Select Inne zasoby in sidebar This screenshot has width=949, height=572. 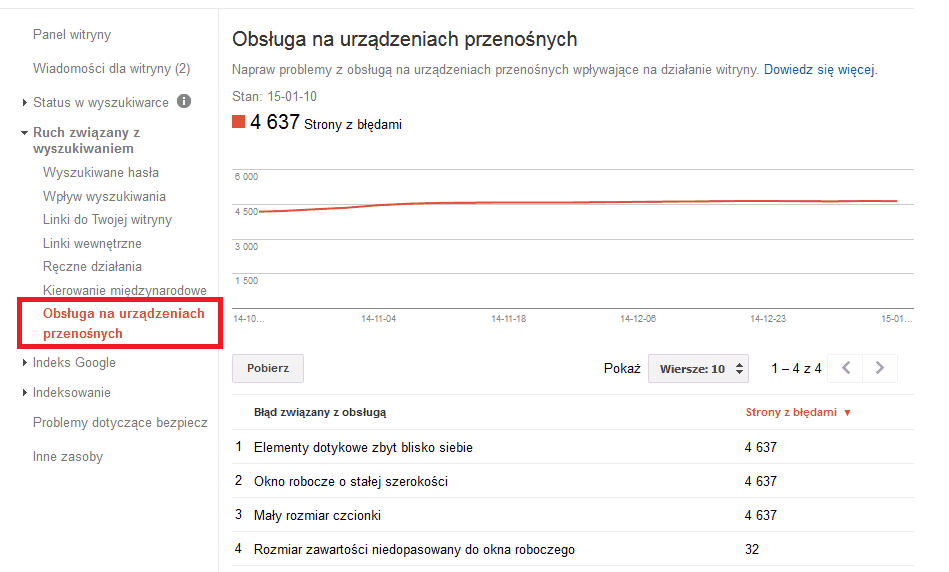(68, 457)
